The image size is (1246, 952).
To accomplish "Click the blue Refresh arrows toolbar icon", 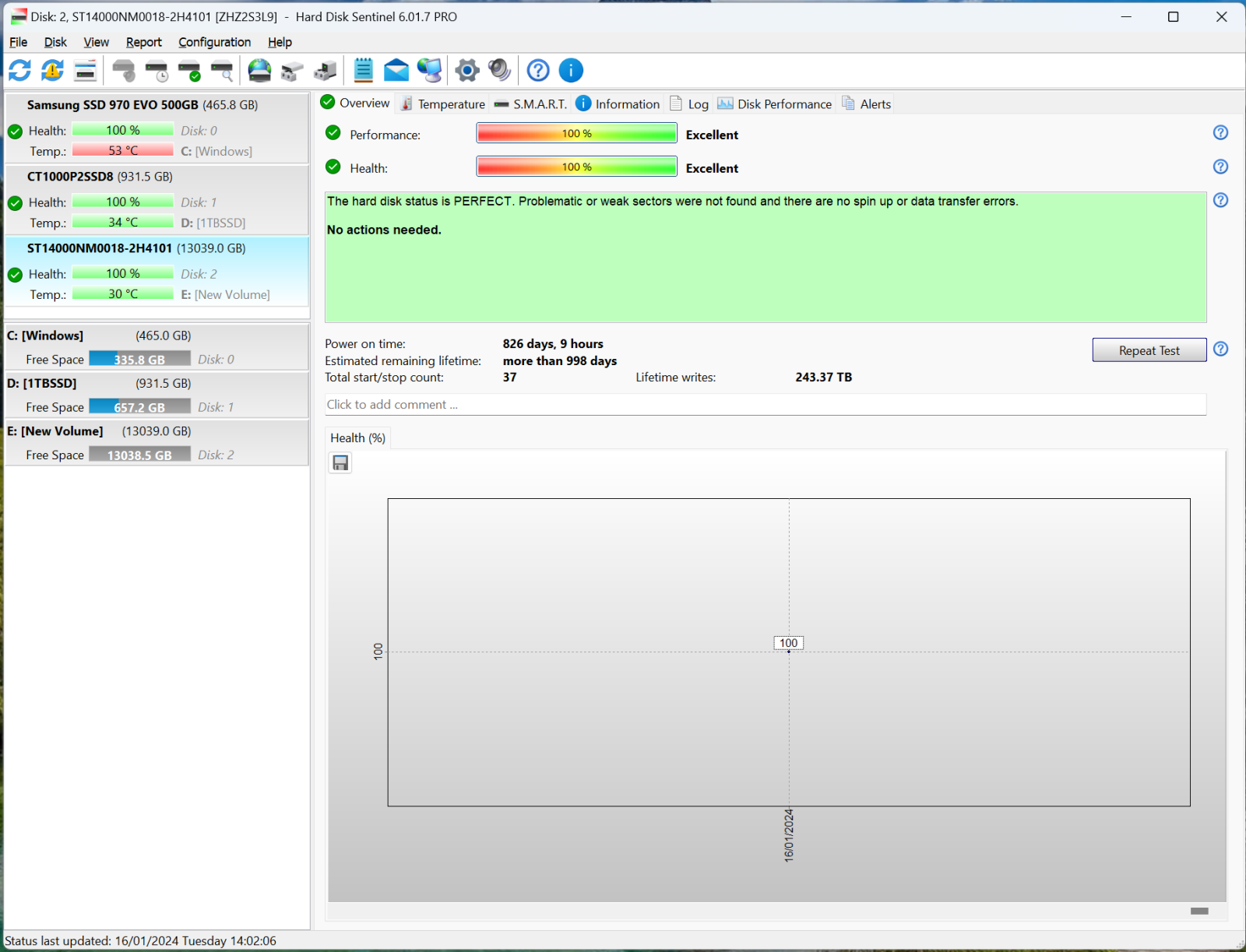I will [19, 71].
